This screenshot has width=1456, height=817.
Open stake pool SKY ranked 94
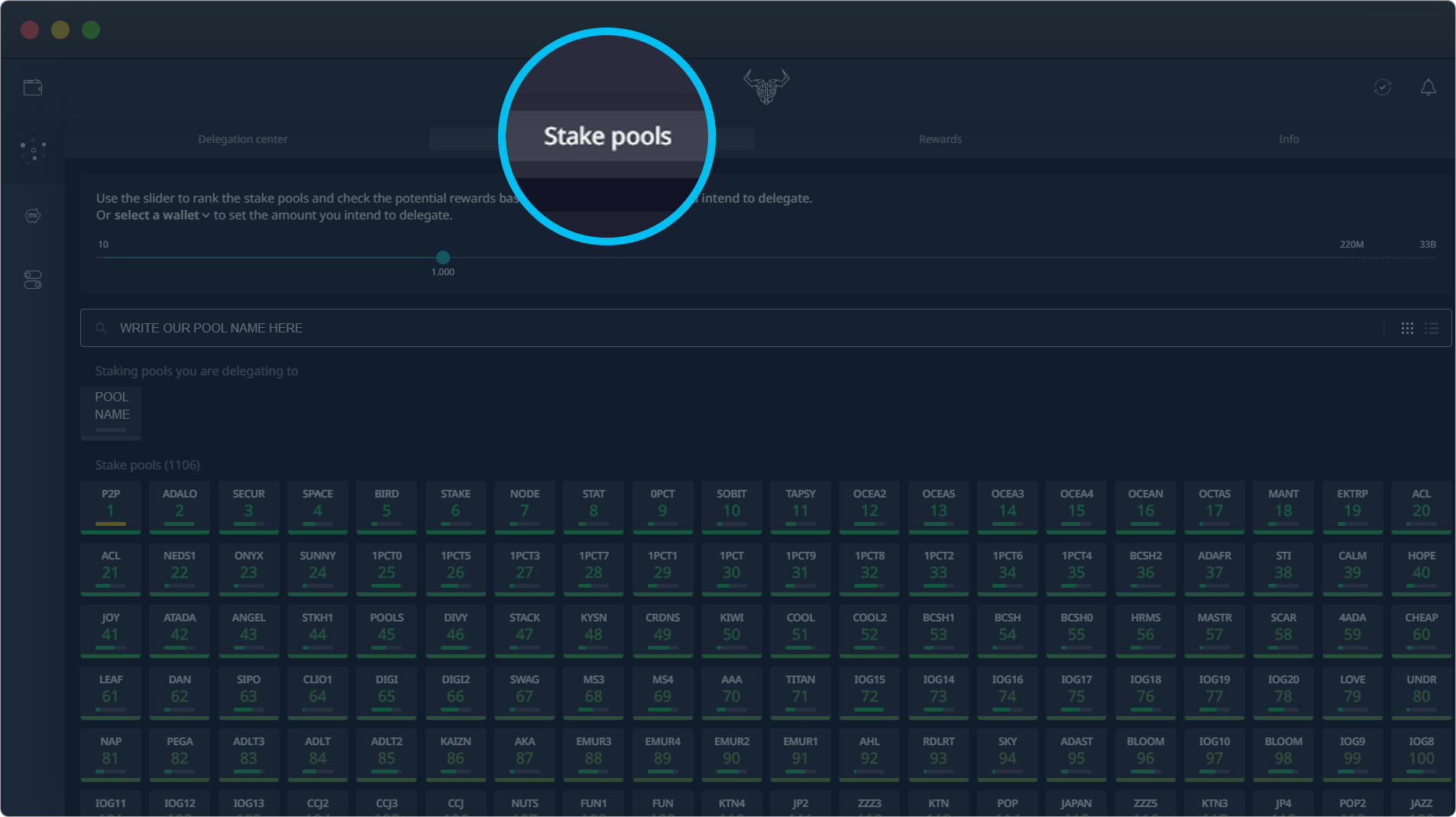(1008, 755)
